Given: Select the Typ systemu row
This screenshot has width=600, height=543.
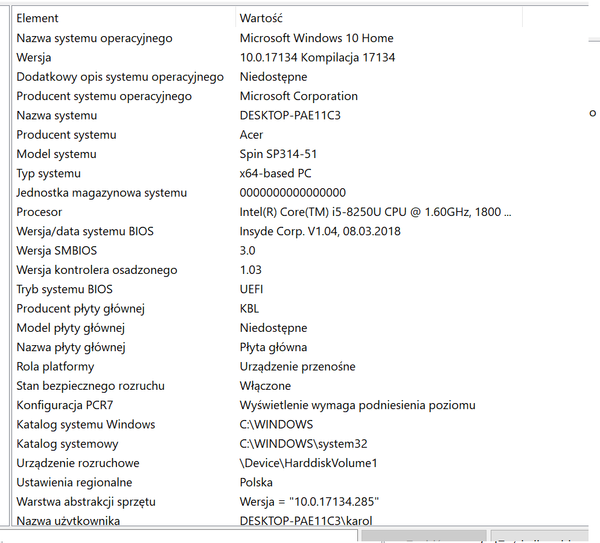Looking at the screenshot, I should pos(48,174).
